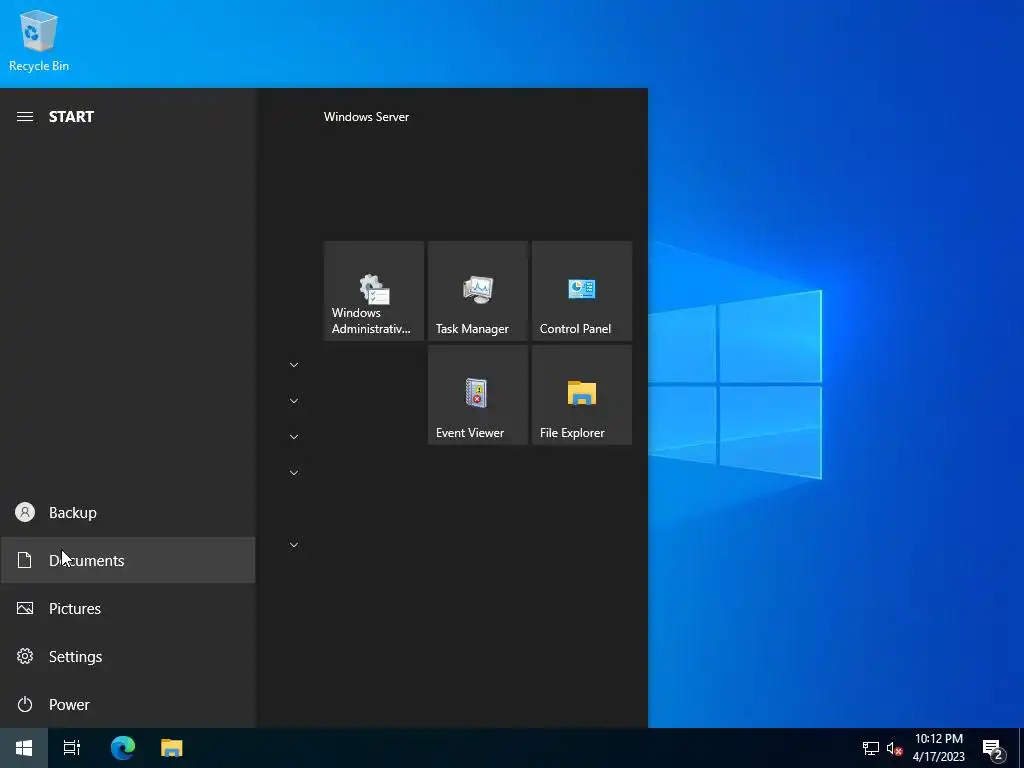Image resolution: width=1024 pixels, height=768 pixels.
Task: Open the Power options menu
Action: [x=128, y=705]
